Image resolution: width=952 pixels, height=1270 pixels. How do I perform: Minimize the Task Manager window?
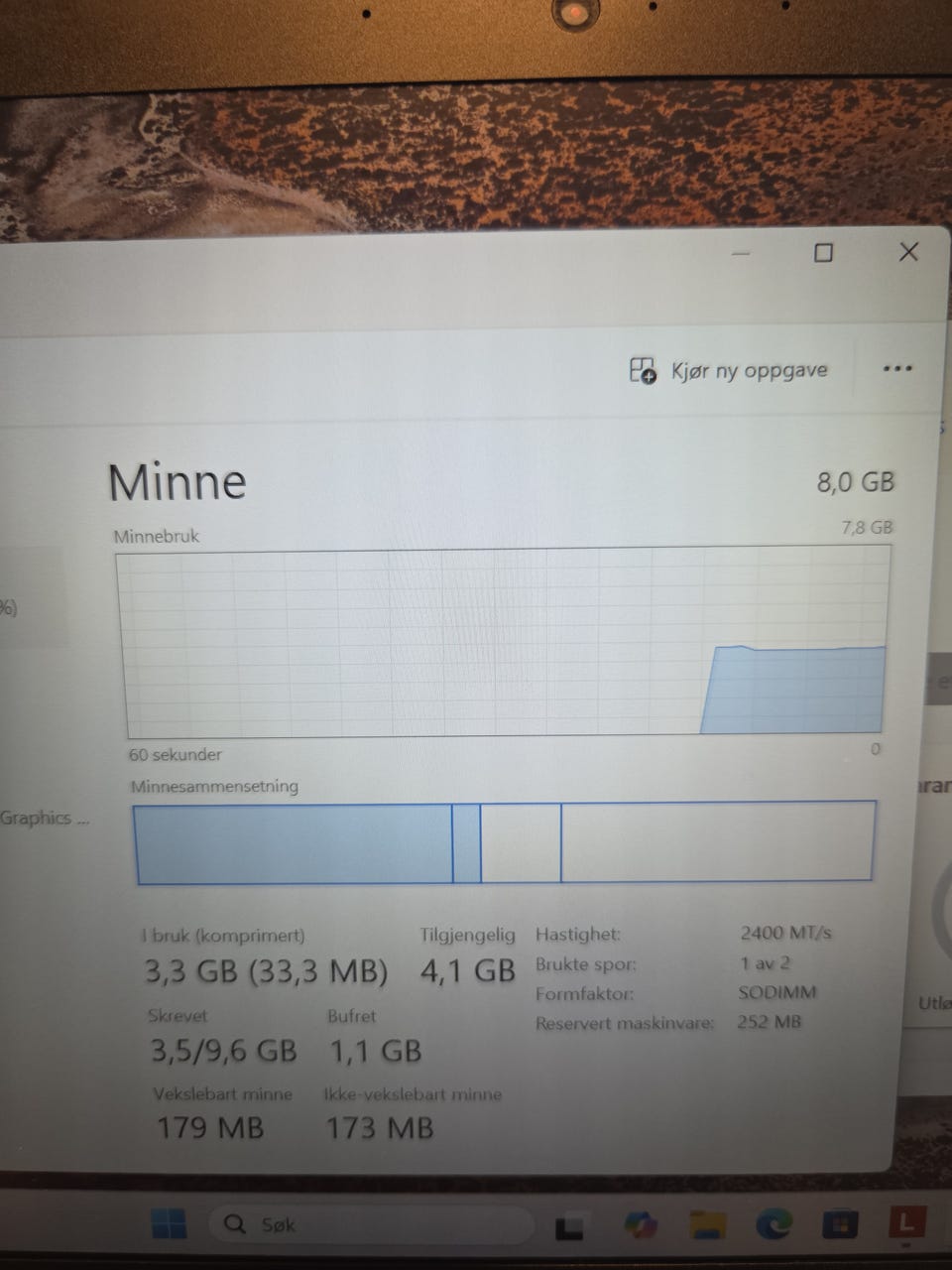point(741,254)
